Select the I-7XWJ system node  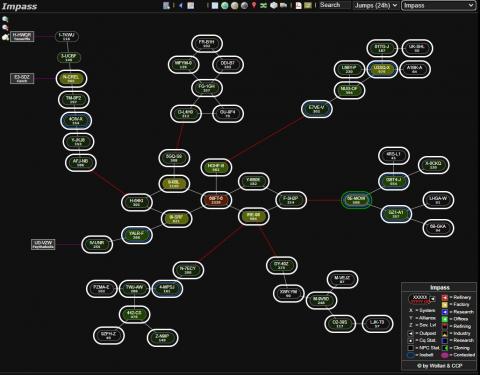click(x=67, y=36)
